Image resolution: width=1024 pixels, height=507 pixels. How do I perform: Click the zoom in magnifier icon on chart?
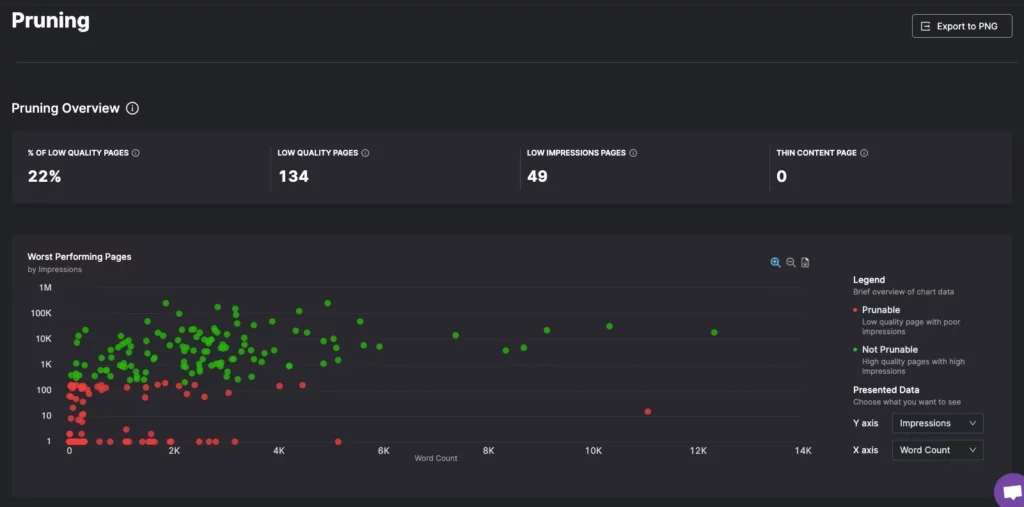coord(775,262)
